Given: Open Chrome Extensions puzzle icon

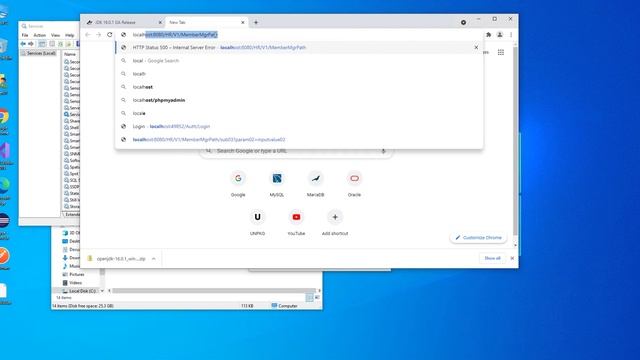Looking at the screenshot, I should [x=488, y=35].
